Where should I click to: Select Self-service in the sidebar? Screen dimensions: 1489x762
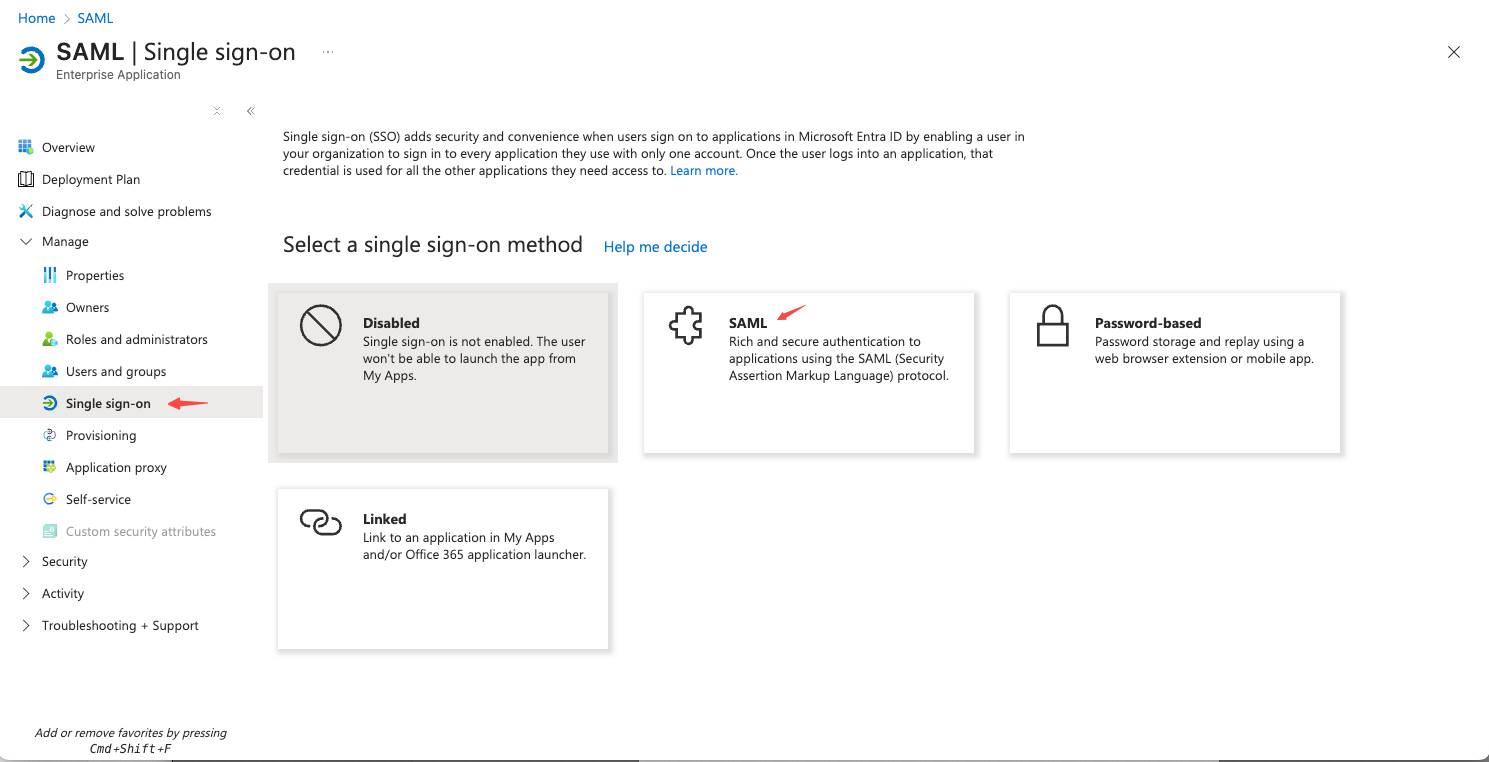(x=98, y=499)
